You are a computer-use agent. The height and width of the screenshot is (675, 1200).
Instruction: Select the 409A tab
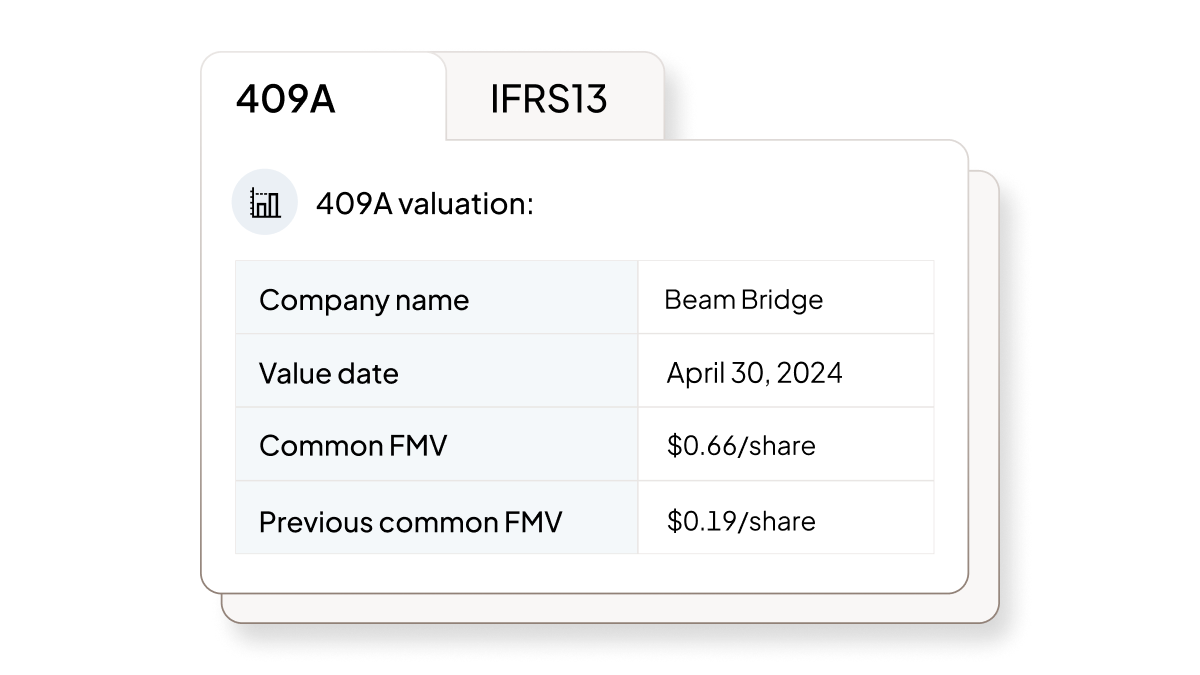(x=283, y=97)
